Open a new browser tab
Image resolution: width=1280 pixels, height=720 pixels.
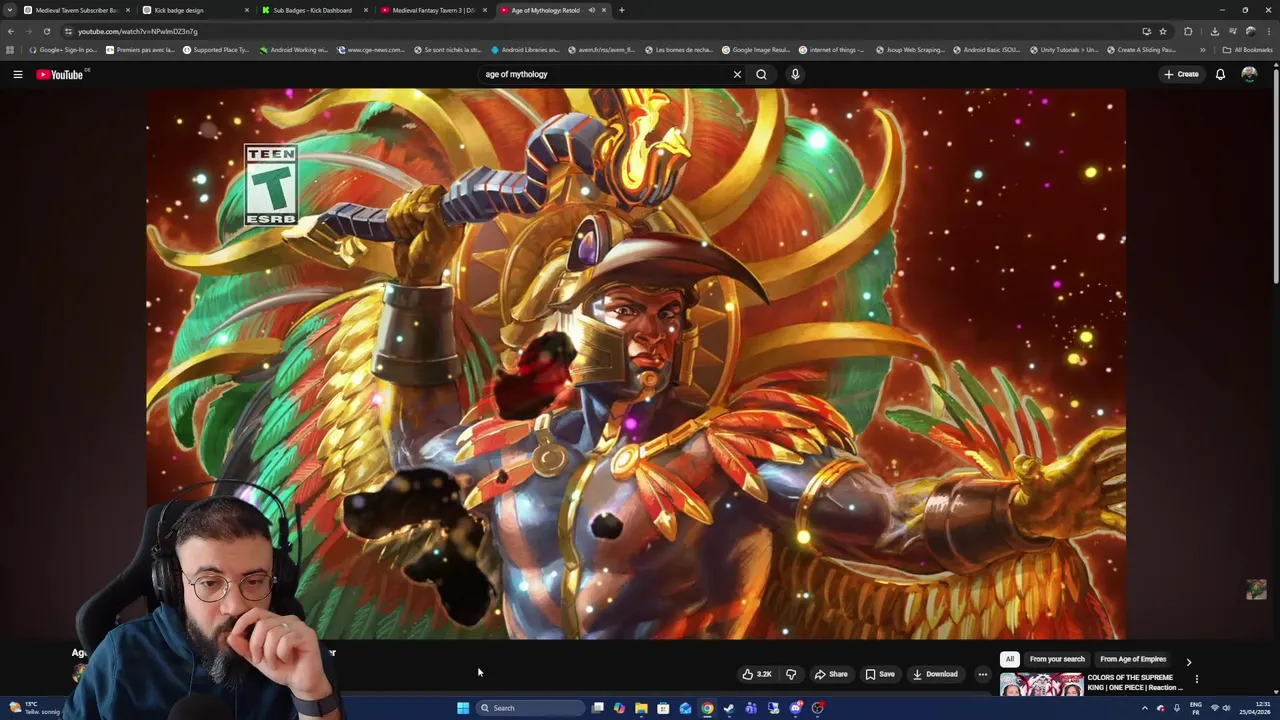[621, 10]
